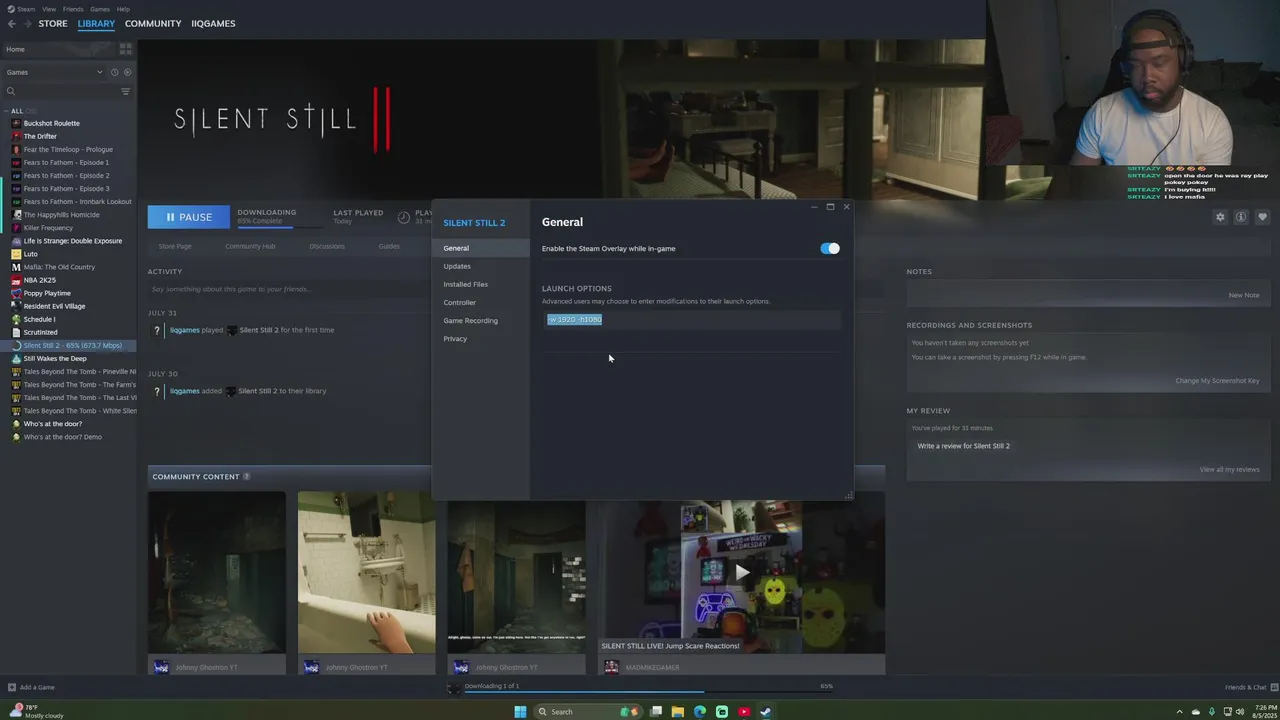Click the back navigation arrow
Image resolution: width=1280 pixels, height=720 pixels.
pos(11,23)
